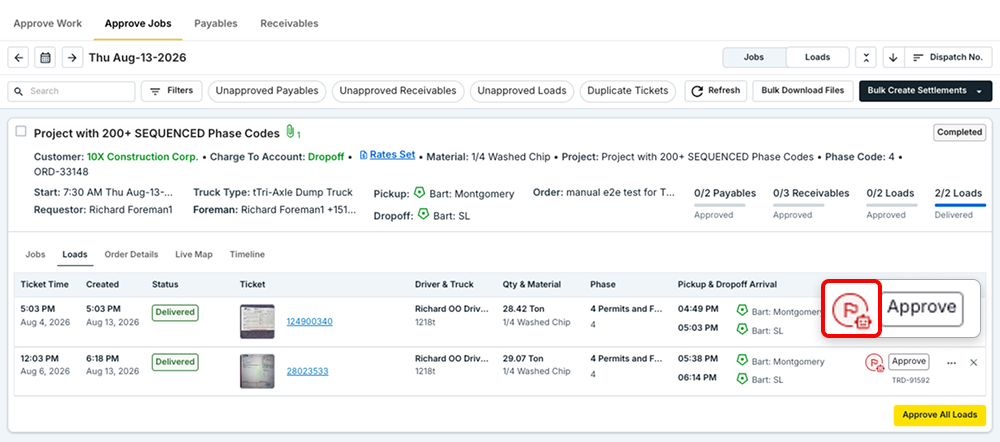This screenshot has width=1000, height=442.
Task: Click Delivered status badge for 5:03 PM load
Action: coord(175,313)
